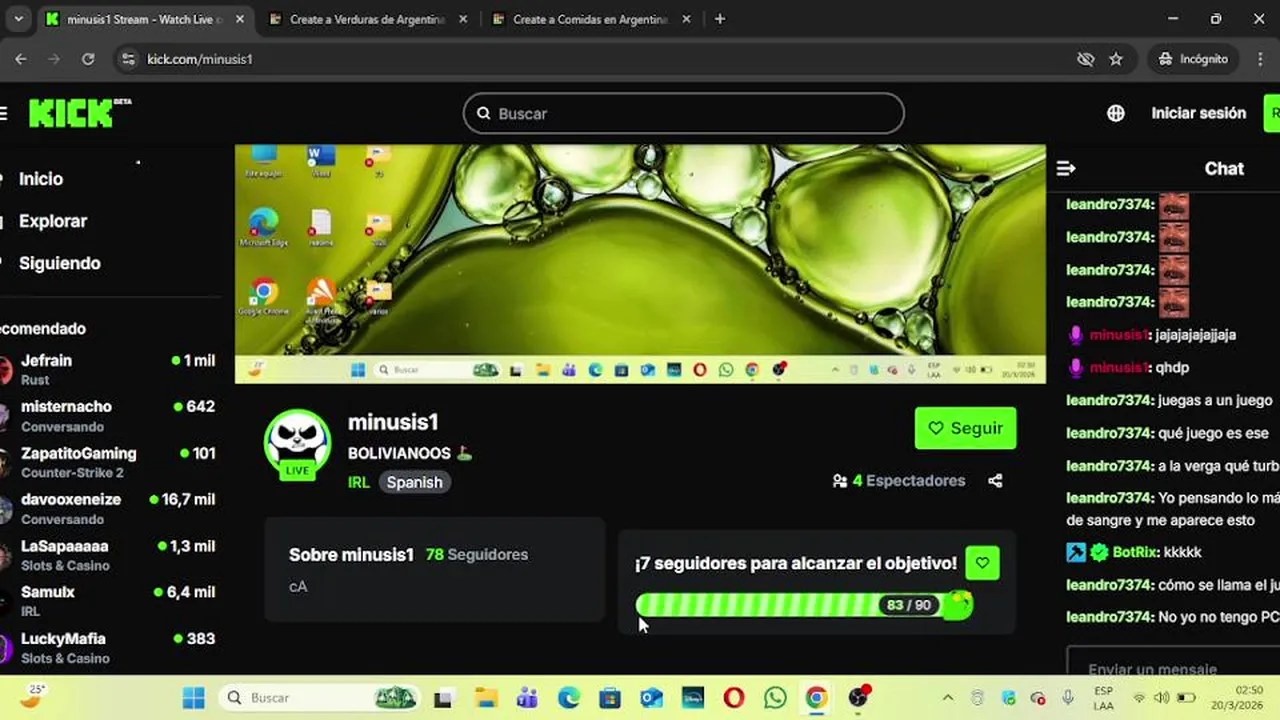This screenshot has width=1280, height=720.
Task: Open Outlook from the taskbar
Action: (x=651, y=698)
